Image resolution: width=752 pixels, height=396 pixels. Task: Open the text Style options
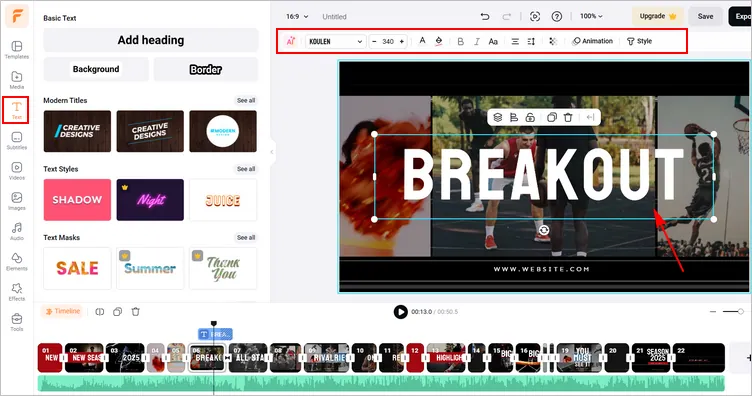[639, 41]
